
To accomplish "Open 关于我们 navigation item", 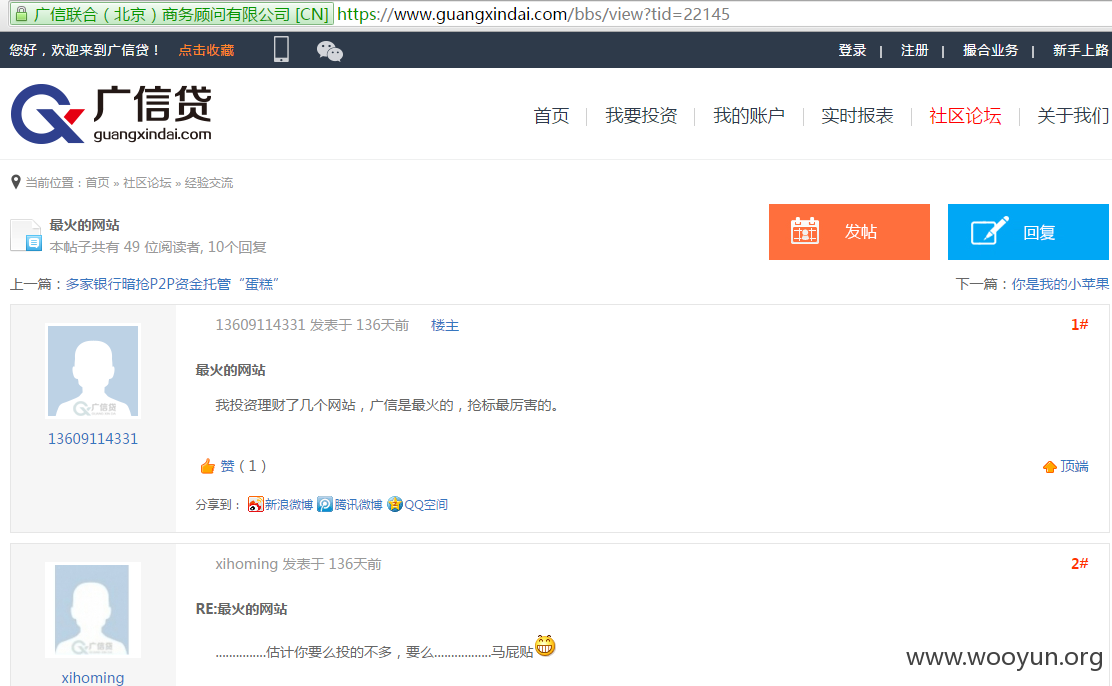I will click(1073, 116).
